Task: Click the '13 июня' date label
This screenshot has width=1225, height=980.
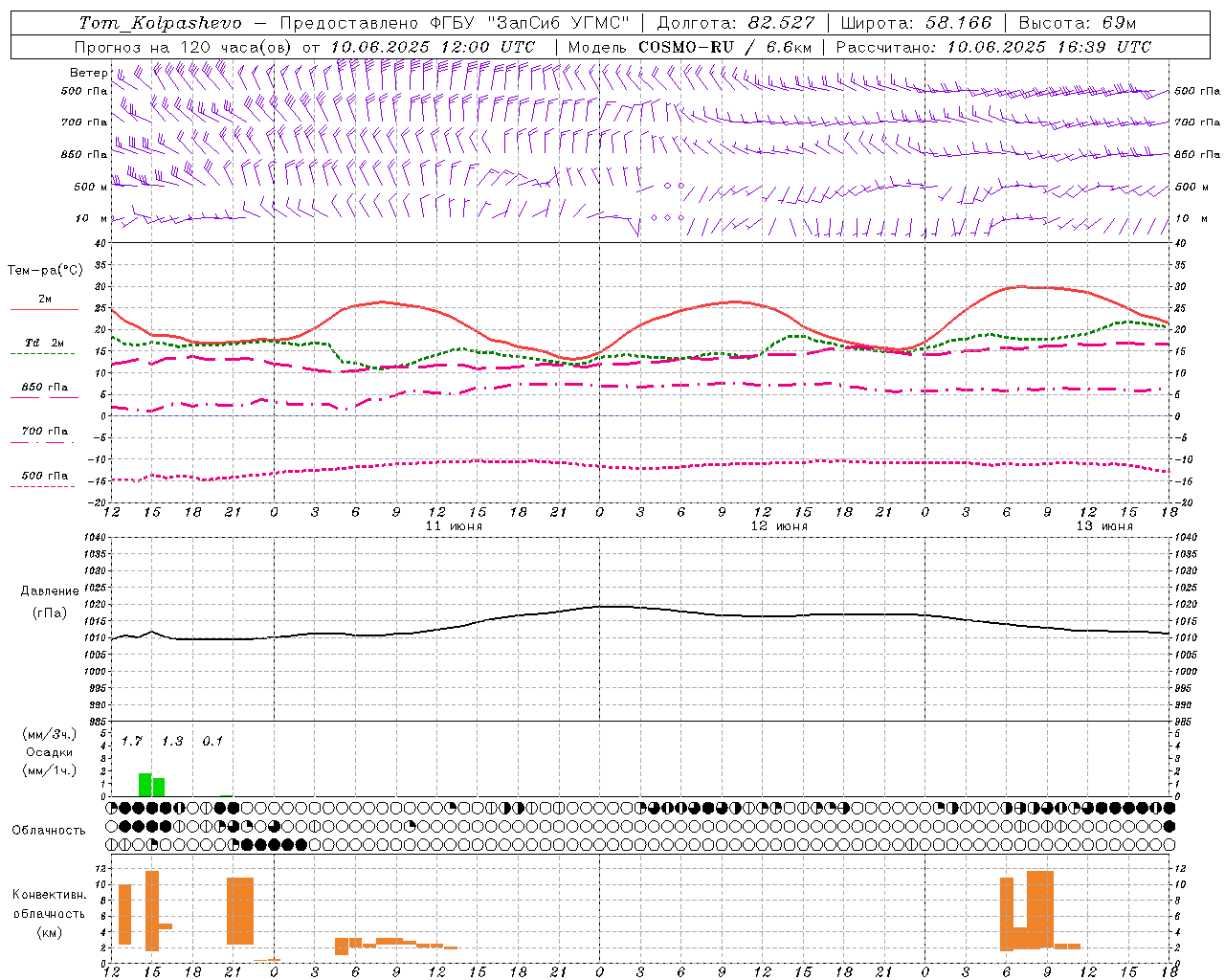Action: [1104, 526]
